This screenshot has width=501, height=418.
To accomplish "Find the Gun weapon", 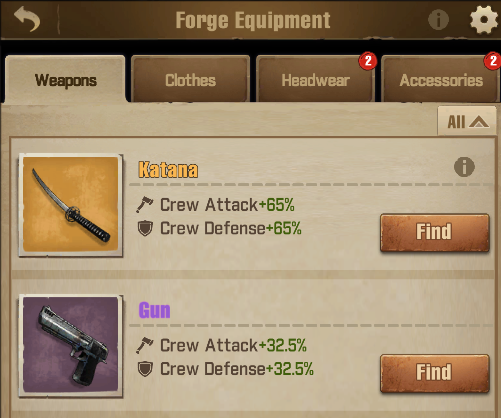I will pyautogui.click(x=435, y=373).
